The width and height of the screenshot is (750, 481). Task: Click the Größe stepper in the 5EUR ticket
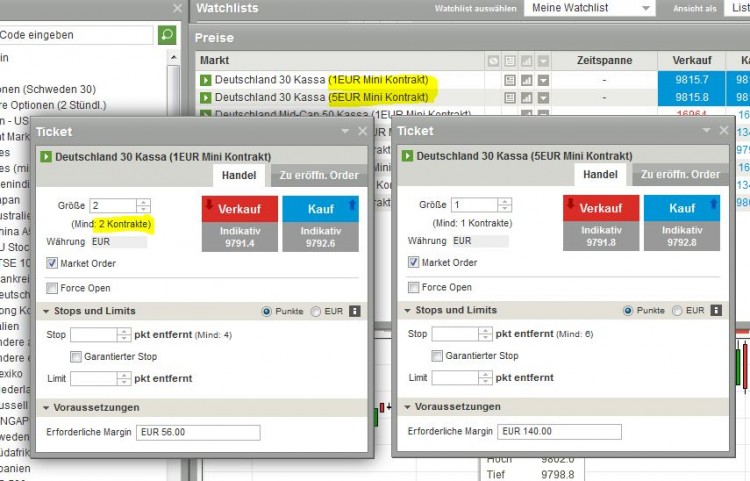pos(505,205)
